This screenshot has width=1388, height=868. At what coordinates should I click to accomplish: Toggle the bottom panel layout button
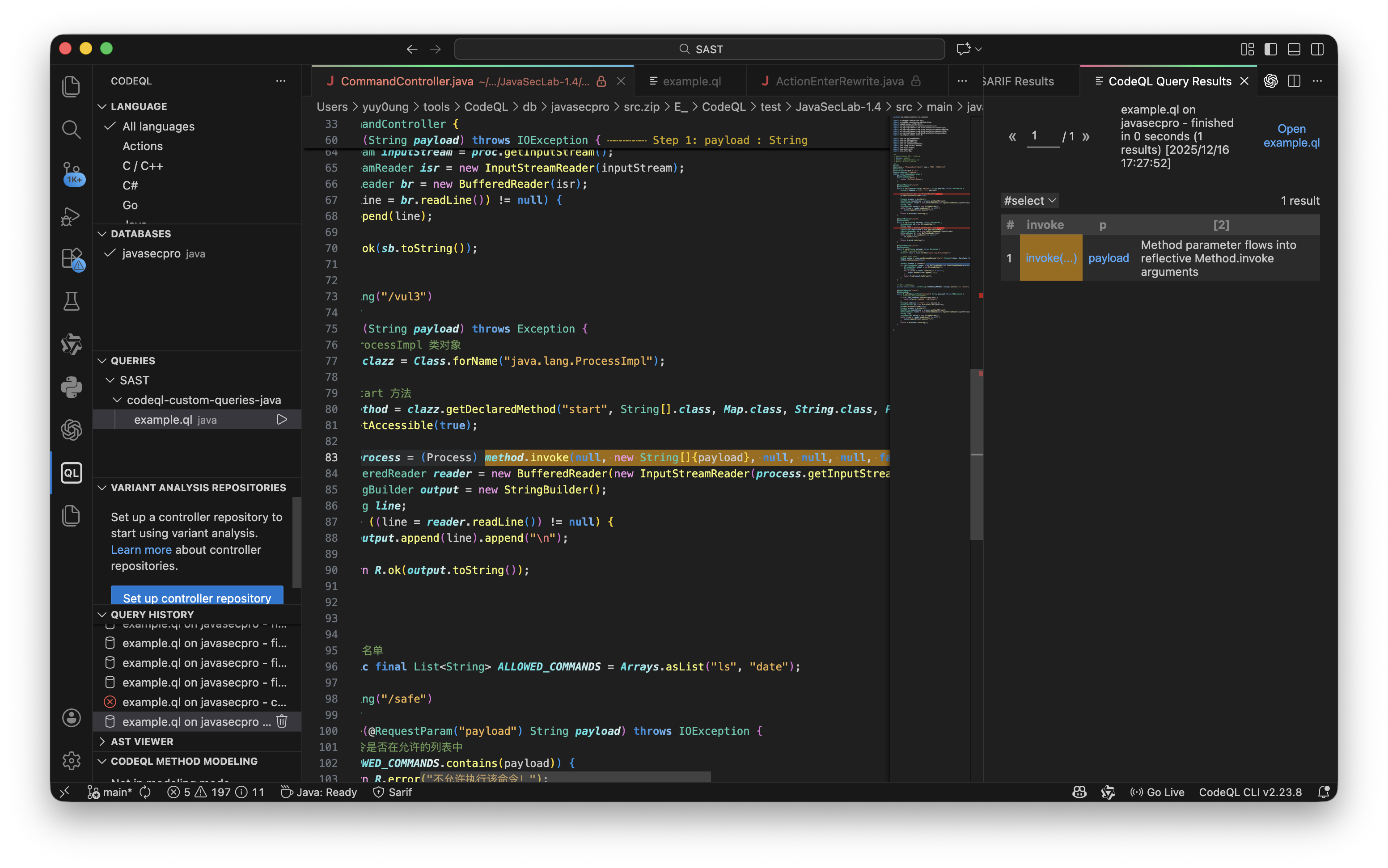pos(1294,49)
